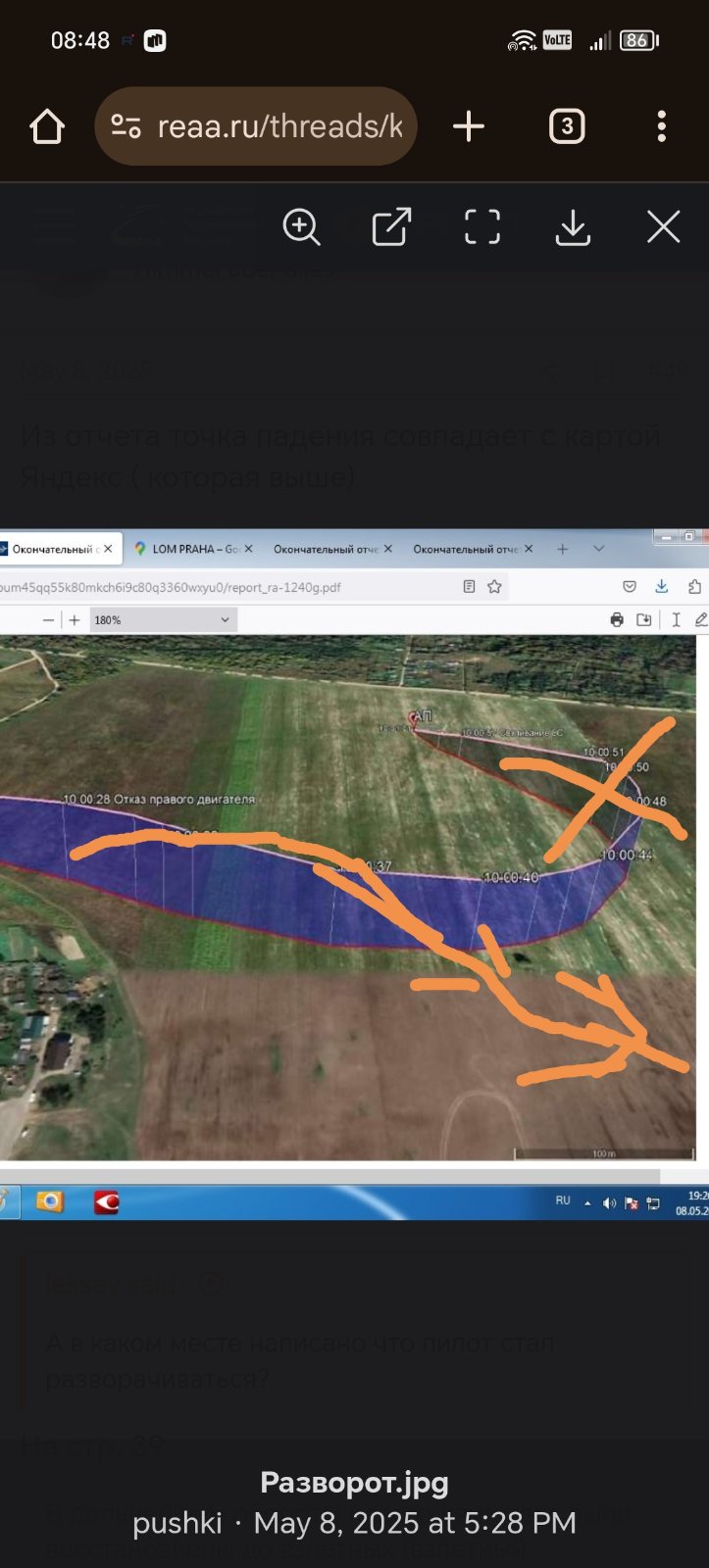This screenshot has width=709, height=1568.
Task: Toggle fullscreen mode in image viewer
Action: point(481,227)
